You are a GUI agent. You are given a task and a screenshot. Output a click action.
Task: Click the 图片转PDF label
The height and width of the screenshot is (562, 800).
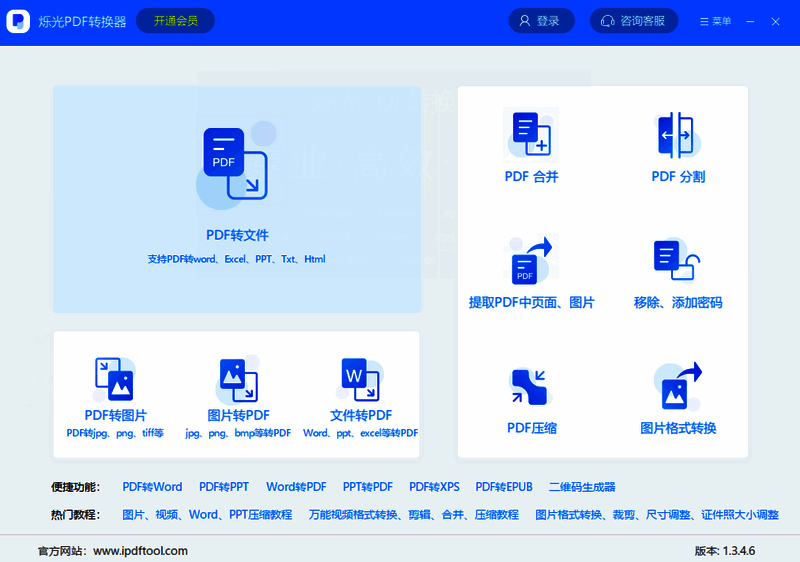[238, 415]
